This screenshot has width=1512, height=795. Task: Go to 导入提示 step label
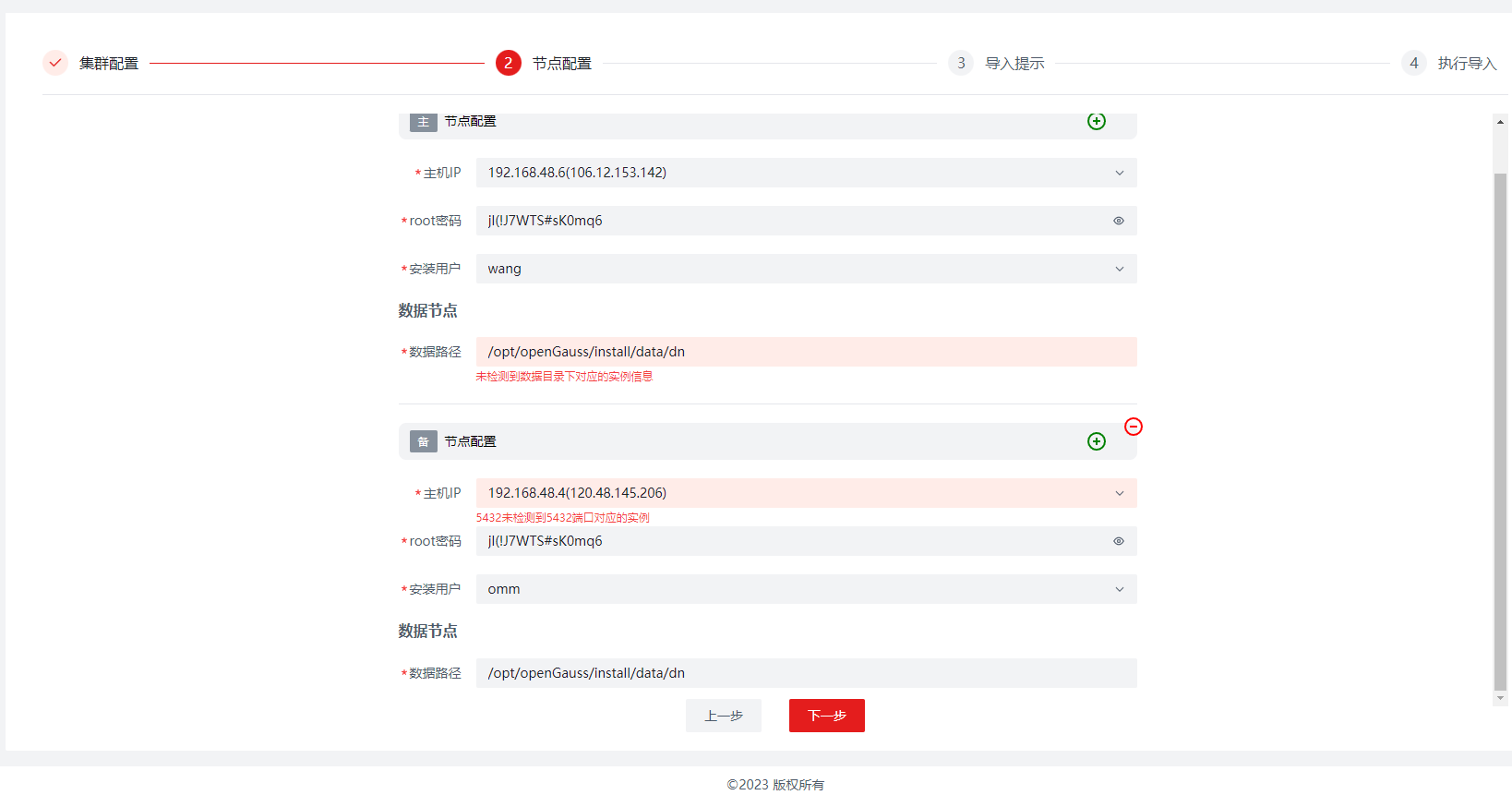(x=1014, y=63)
